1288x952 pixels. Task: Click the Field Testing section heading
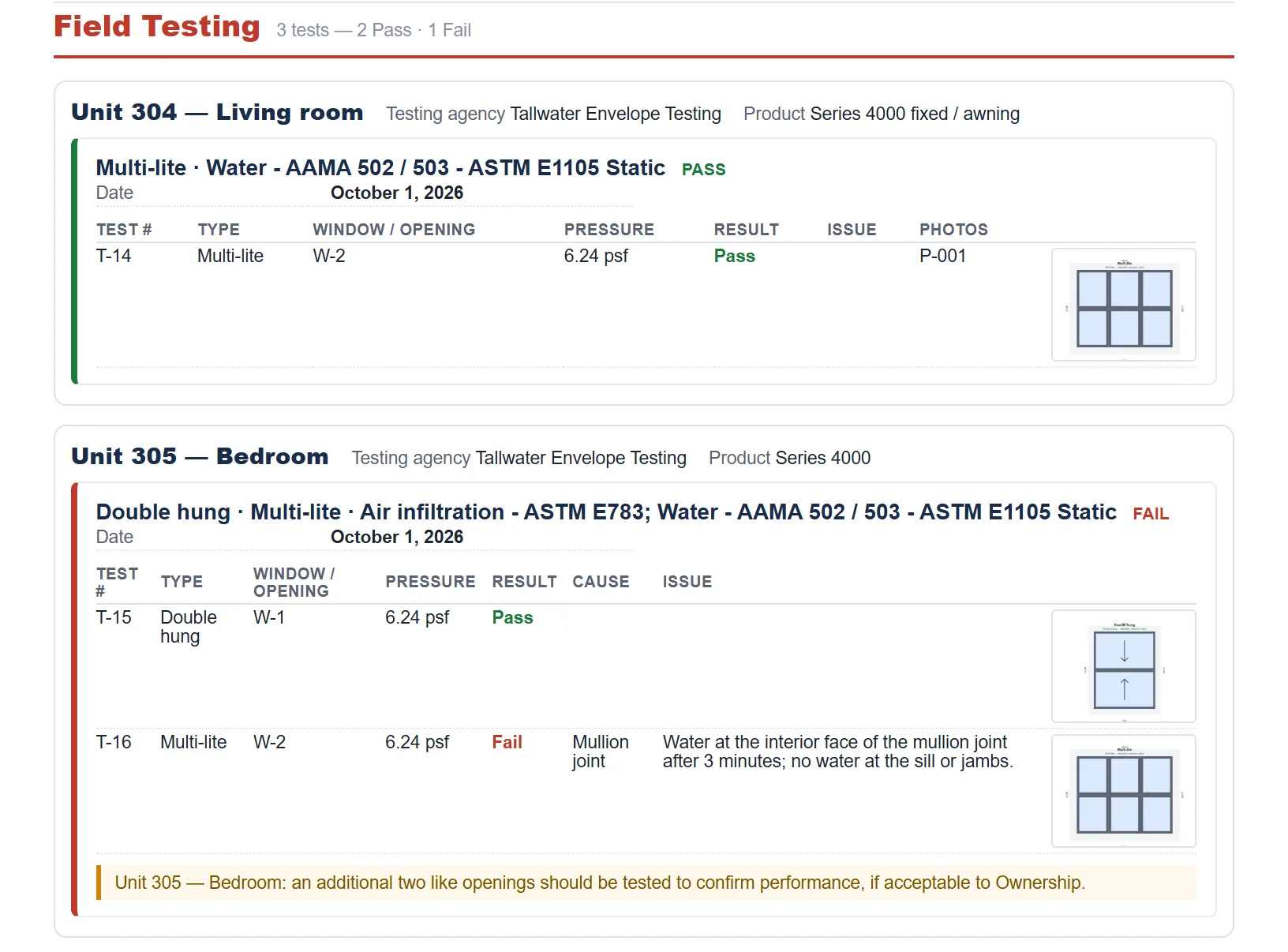click(157, 27)
